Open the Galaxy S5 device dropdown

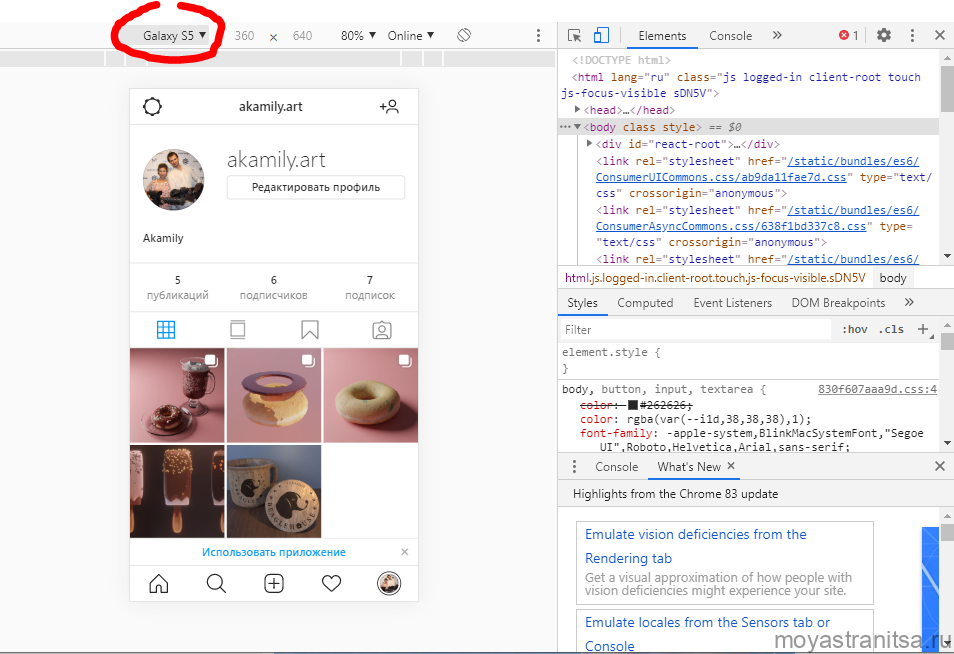point(174,35)
